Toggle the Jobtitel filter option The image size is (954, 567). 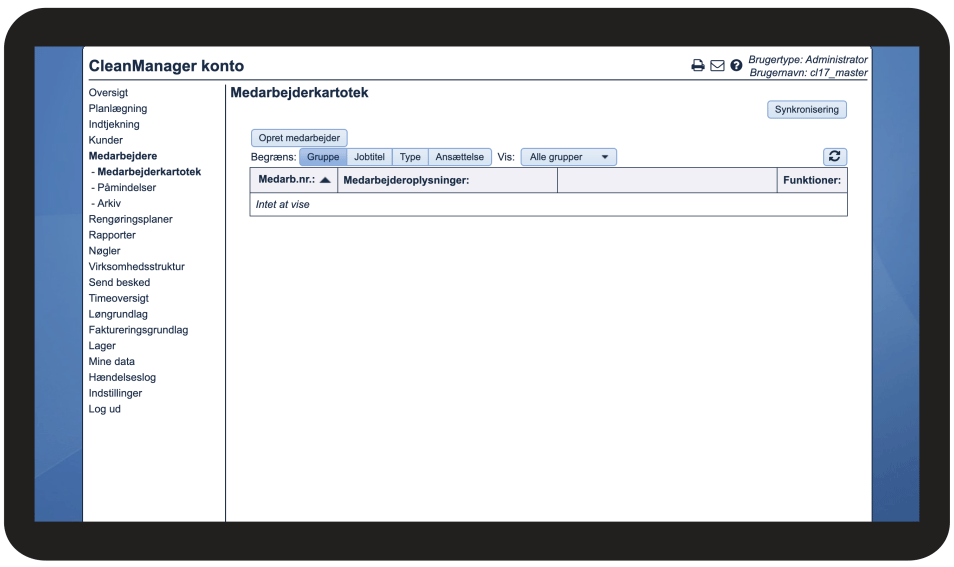[x=369, y=157]
